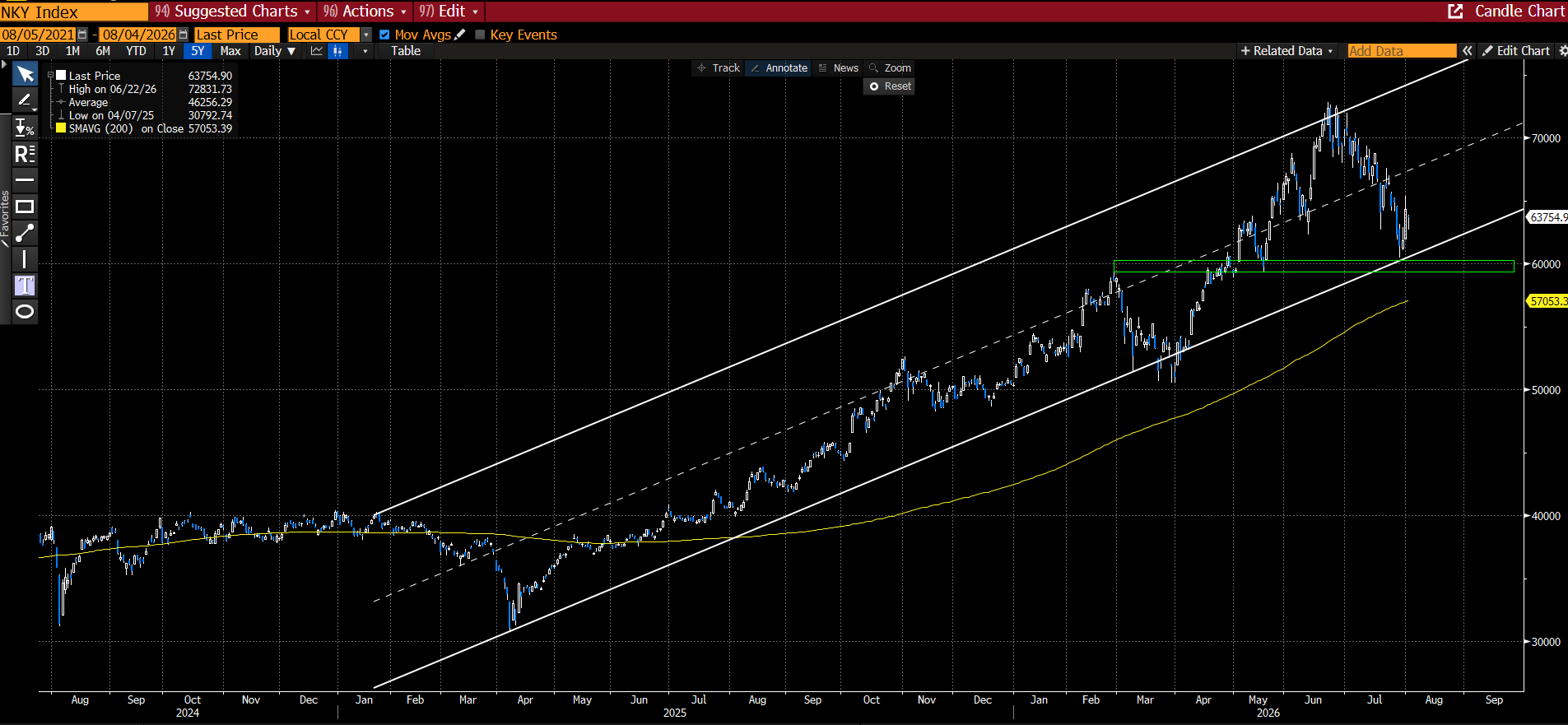The height and width of the screenshot is (725, 1568).
Task: Click the Last Price white color swatch
Action: [61, 75]
